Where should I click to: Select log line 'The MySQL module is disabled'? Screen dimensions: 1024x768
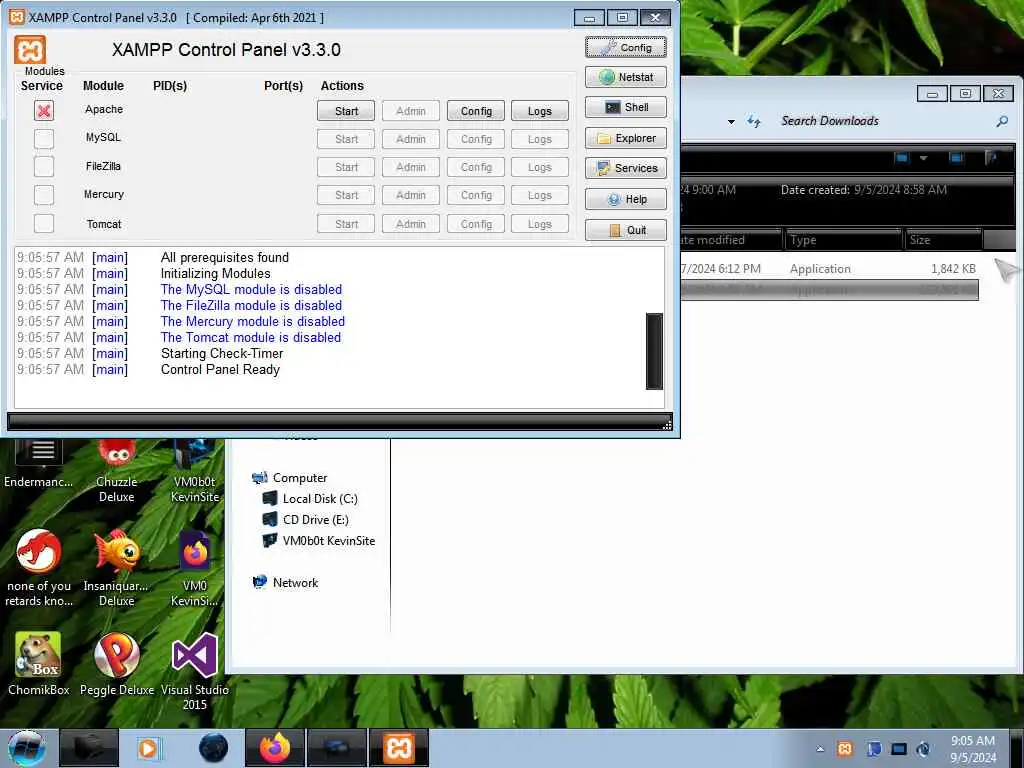pyautogui.click(x=251, y=289)
